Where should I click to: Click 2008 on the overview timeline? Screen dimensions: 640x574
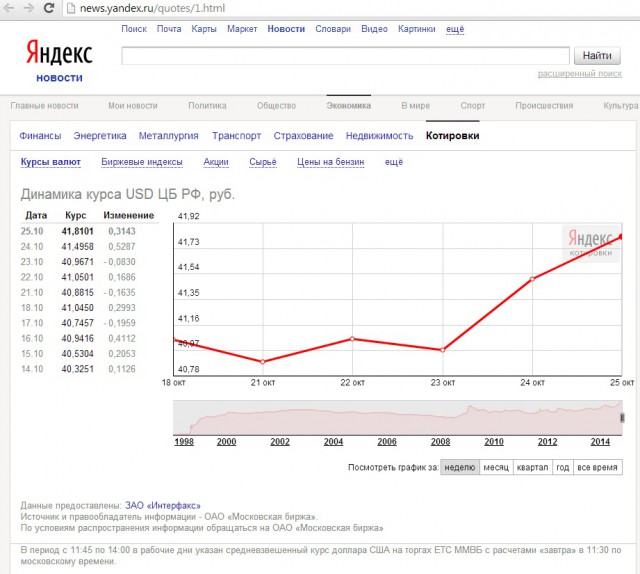pos(440,442)
